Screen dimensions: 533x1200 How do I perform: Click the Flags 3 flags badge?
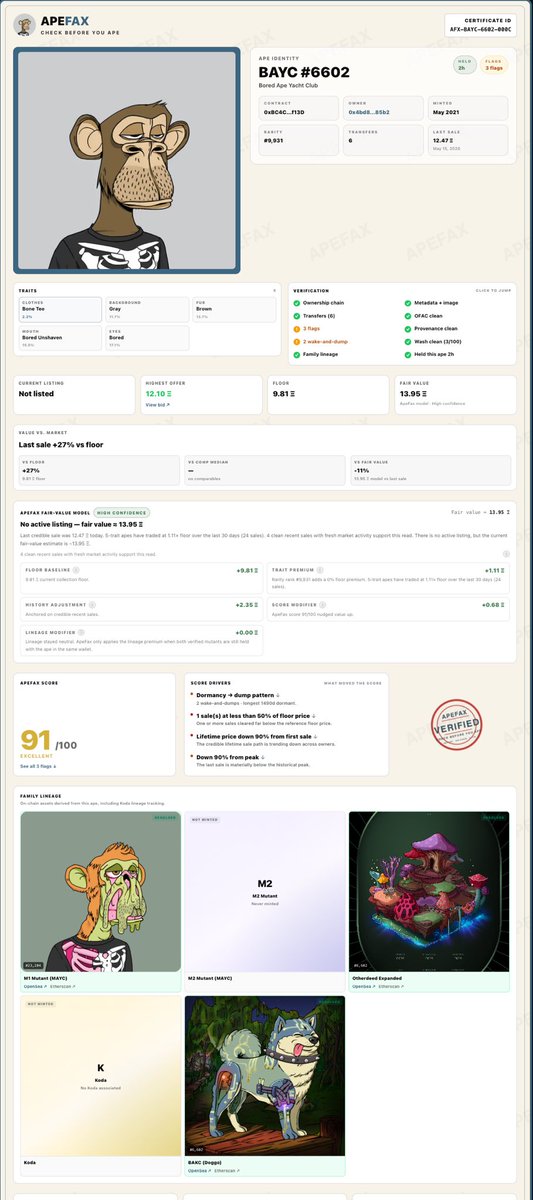point(495,65)
